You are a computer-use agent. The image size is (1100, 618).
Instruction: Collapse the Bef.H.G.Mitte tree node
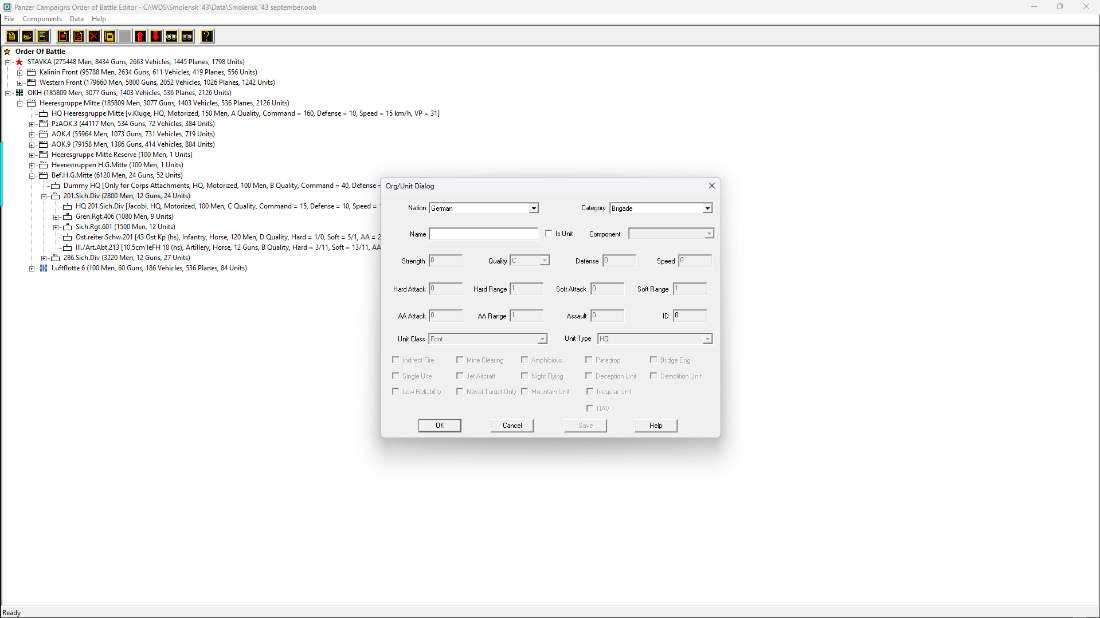(32, 175)
